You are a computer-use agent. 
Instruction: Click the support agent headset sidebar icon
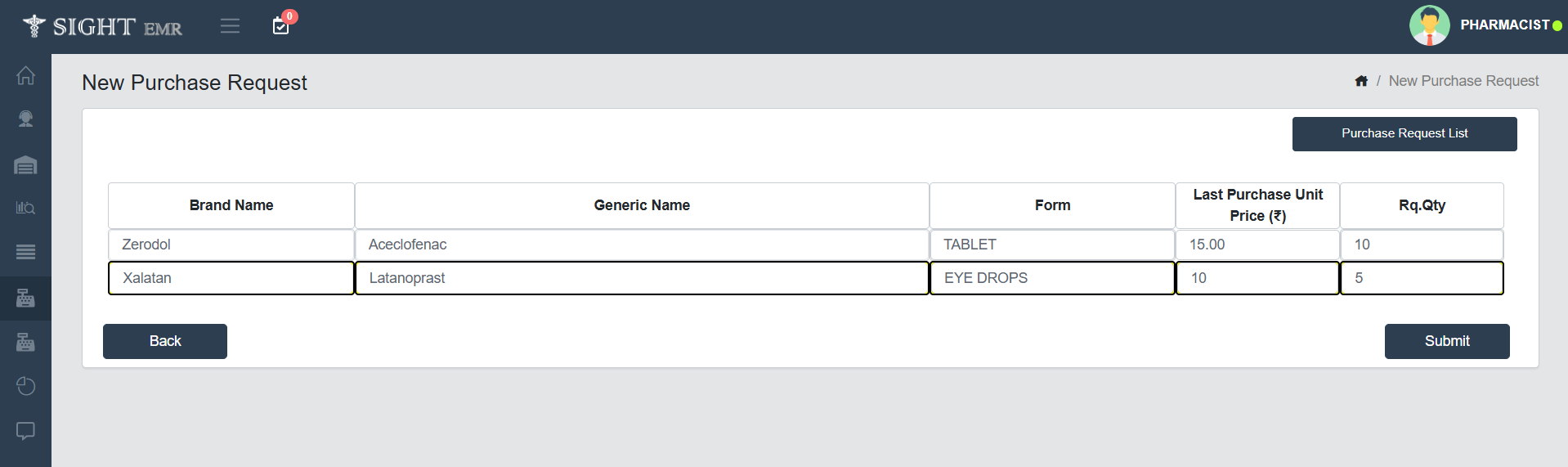[x=25, y=119]
